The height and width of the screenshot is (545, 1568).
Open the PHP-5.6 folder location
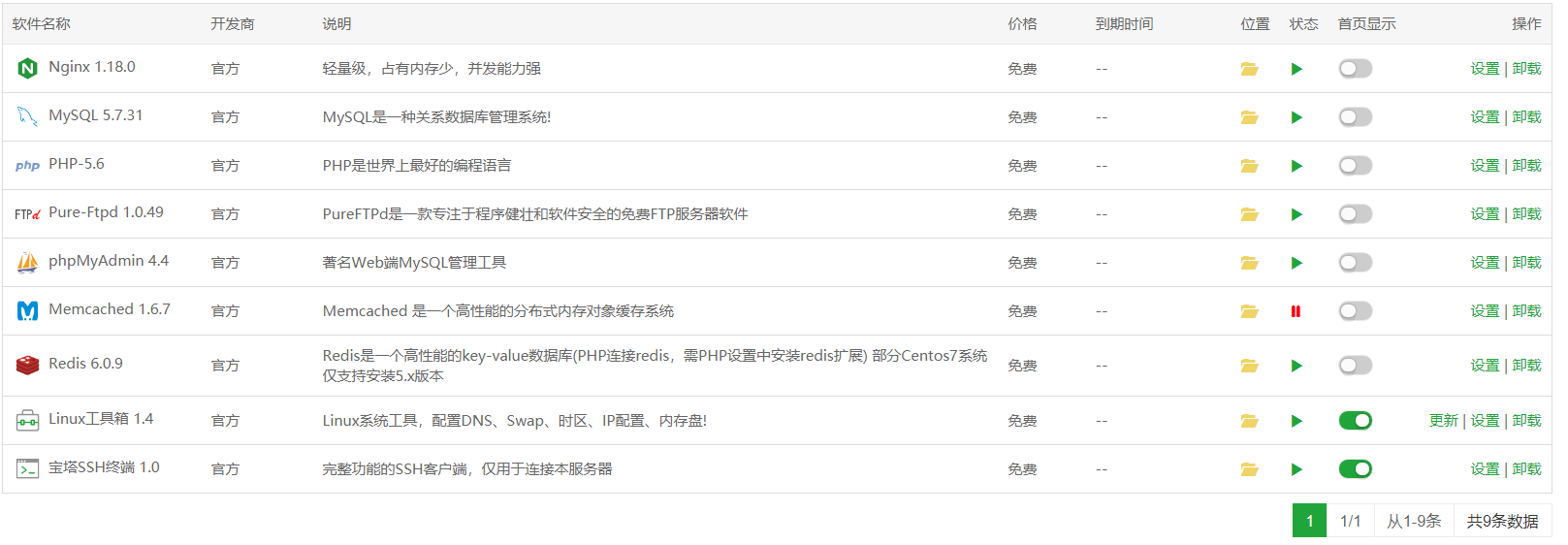pos(1249,166)
